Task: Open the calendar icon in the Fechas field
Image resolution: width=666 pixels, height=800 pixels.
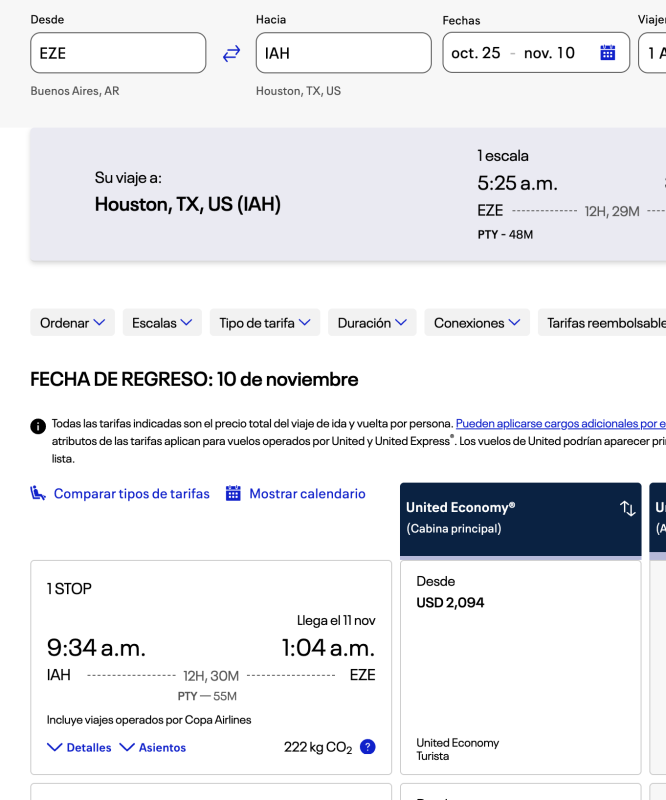Action: pos(607,53)
